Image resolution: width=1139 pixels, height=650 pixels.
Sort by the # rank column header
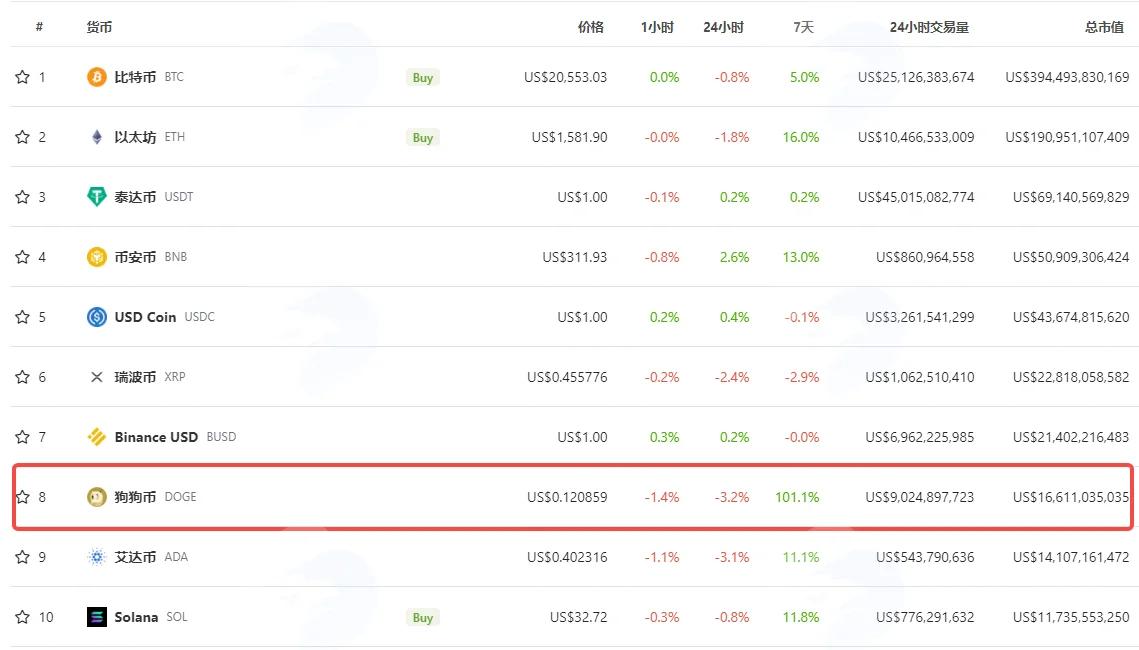[x=39, y=27]
